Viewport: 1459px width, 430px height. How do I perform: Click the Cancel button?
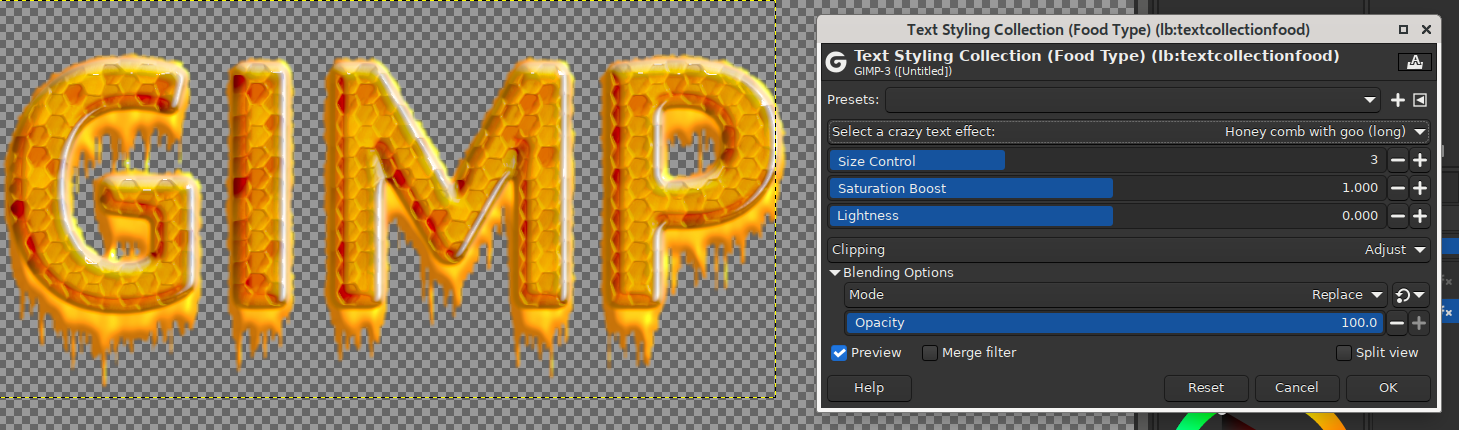click(1296, 388)
